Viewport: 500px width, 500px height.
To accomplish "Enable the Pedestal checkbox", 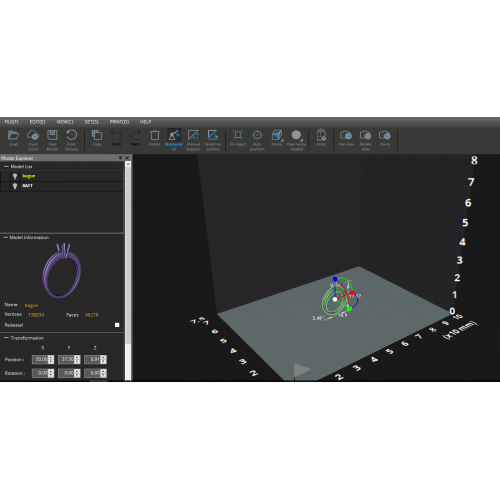I will click(x=117, y=325).
